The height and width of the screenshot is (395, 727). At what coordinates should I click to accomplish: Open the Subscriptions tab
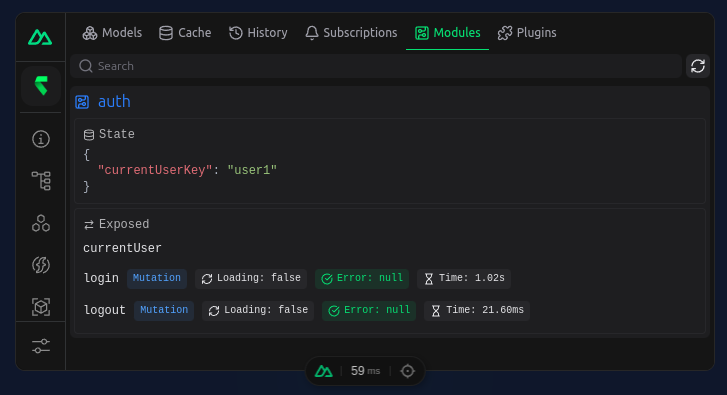pyautogui.click(x=351, y=33)
